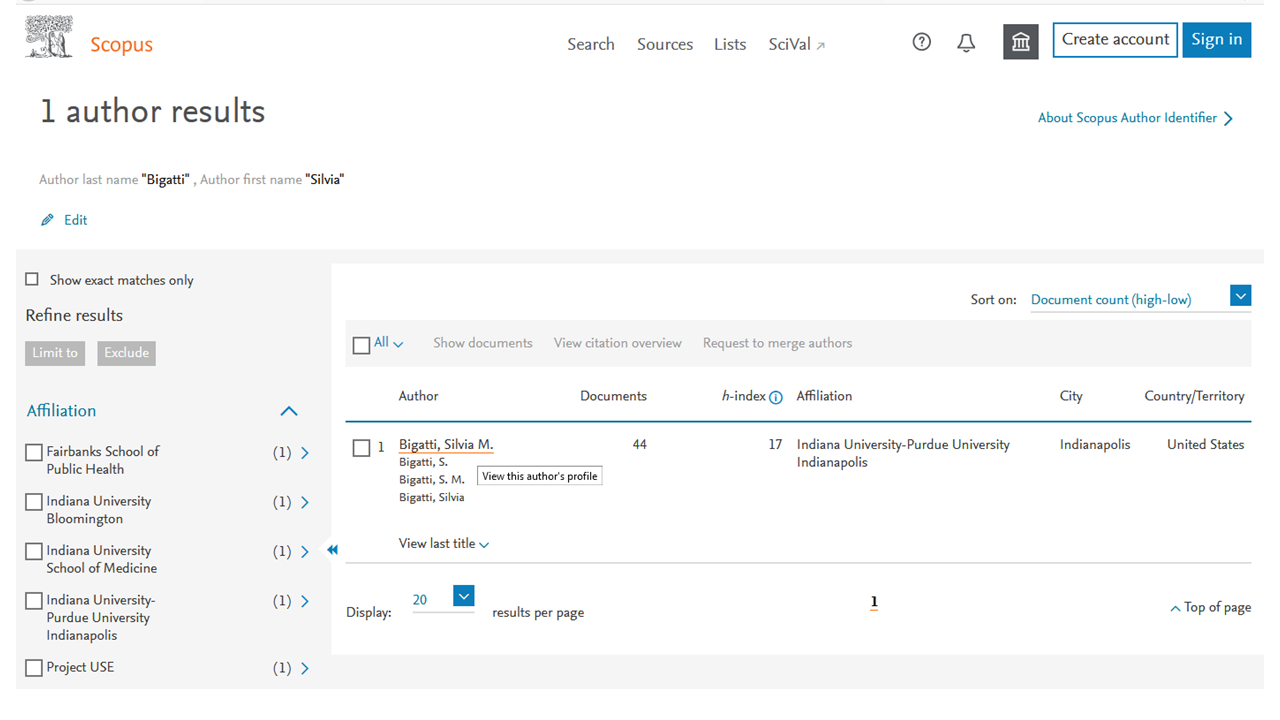Open SciVal in top navigation
Image resolution: width=1280 pixels, height=720 pixels.
click(x=789, y=44)
